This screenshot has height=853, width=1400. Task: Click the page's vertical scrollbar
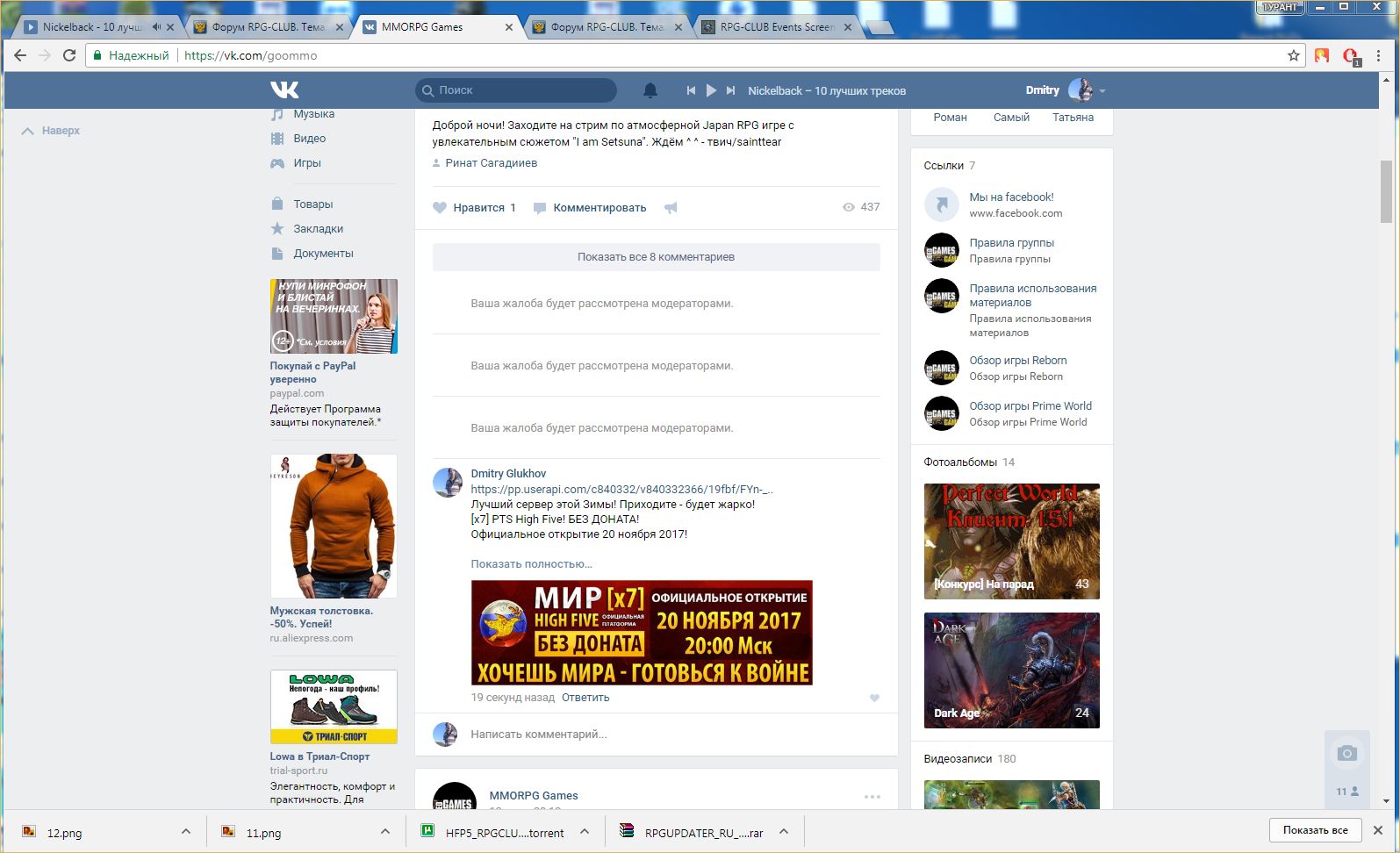coord(1386,193)
